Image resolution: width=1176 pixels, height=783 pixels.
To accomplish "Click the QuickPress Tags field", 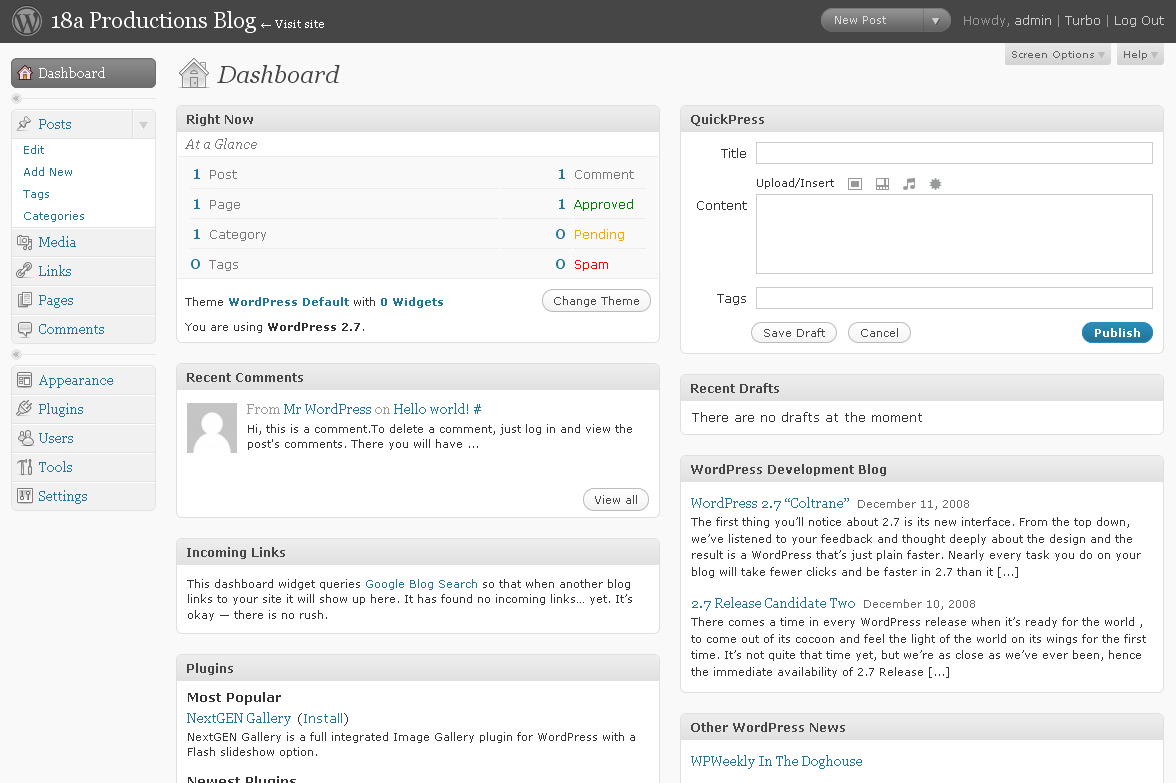I will (x=954, y=298).
